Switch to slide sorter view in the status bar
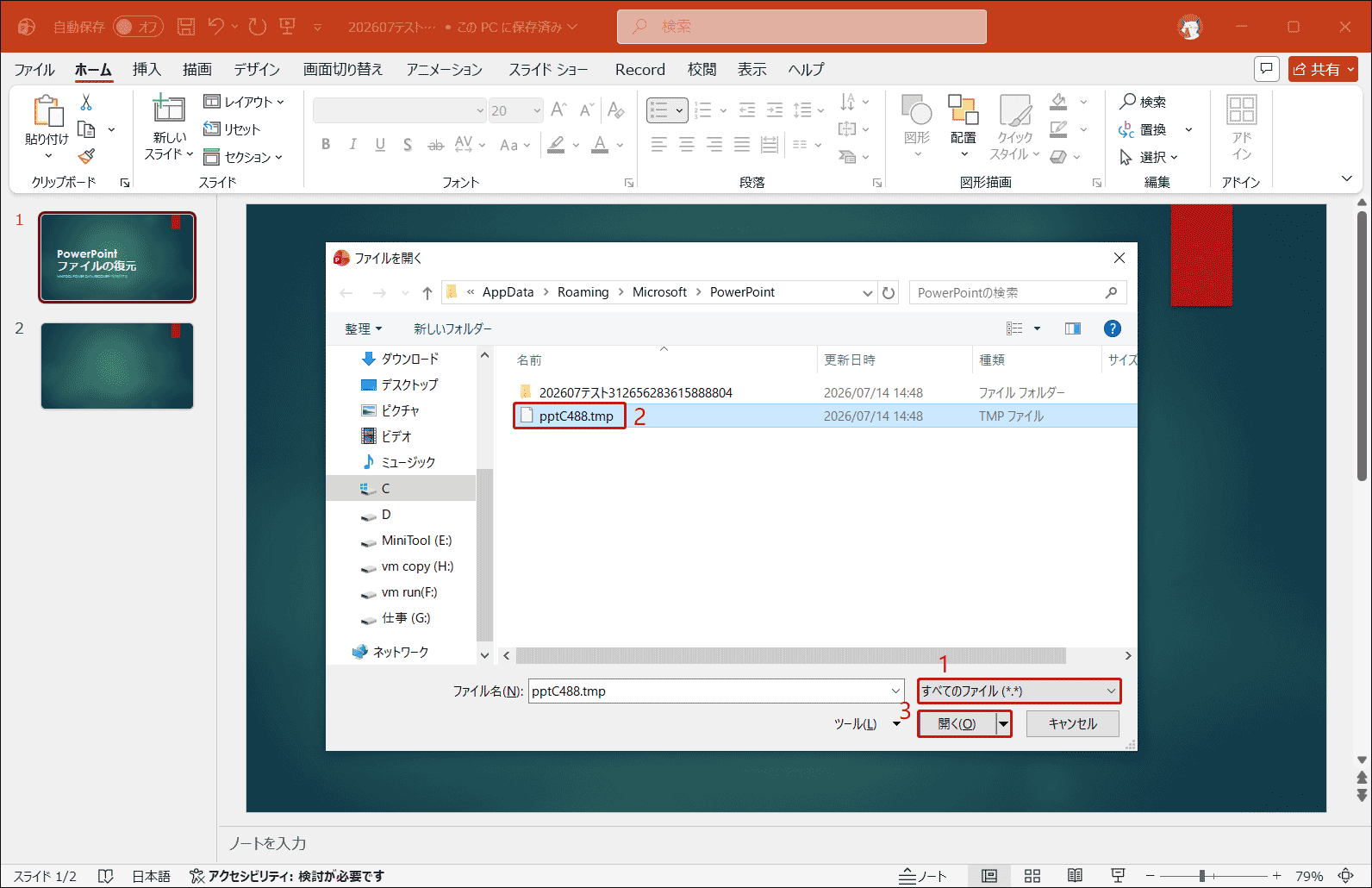This screenshot has width=1372, height=888. pyautogui.click(x=1032, y=876)
